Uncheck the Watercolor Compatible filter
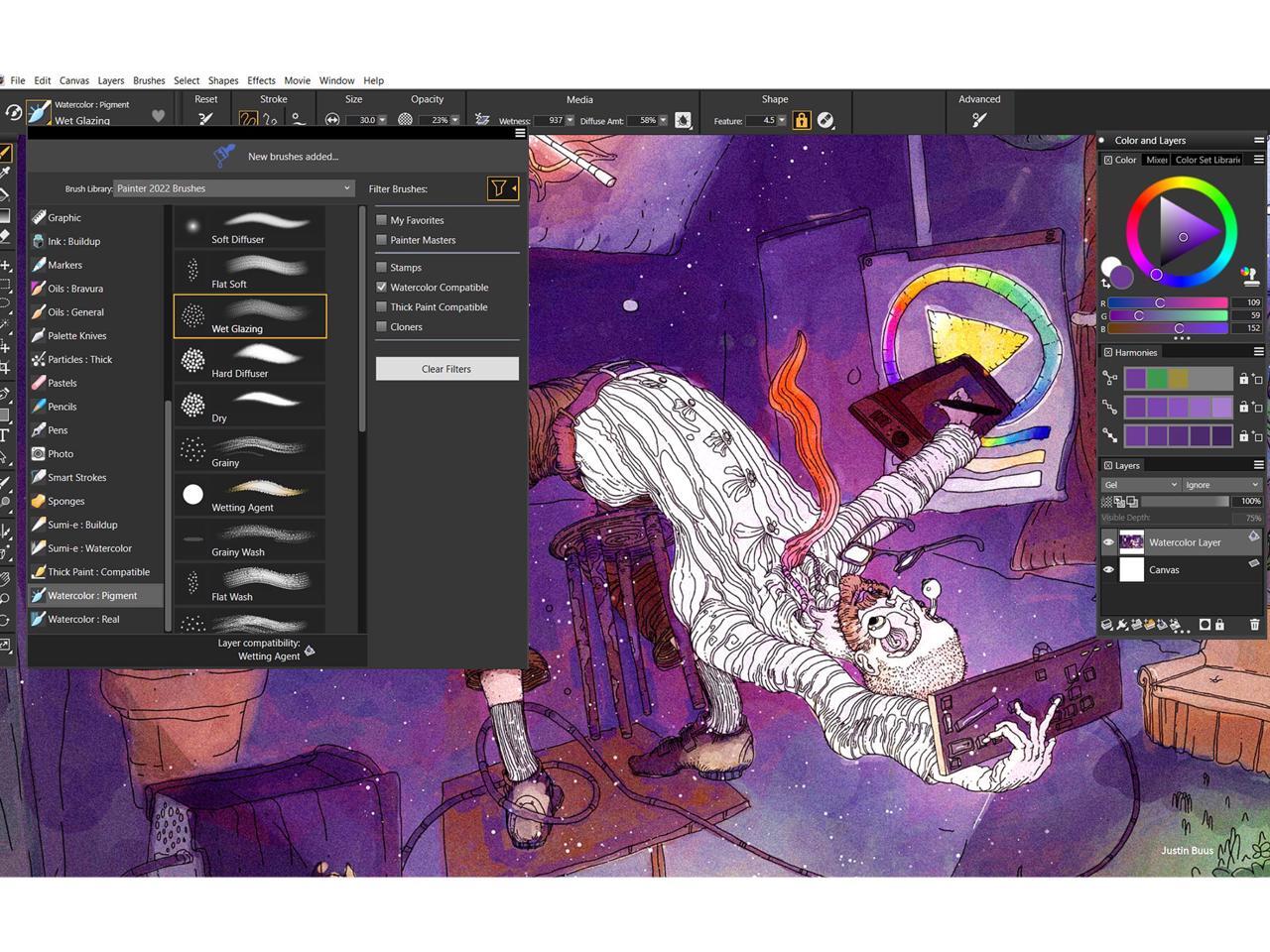The image size is (1270, 952). [x=381, y=288]
